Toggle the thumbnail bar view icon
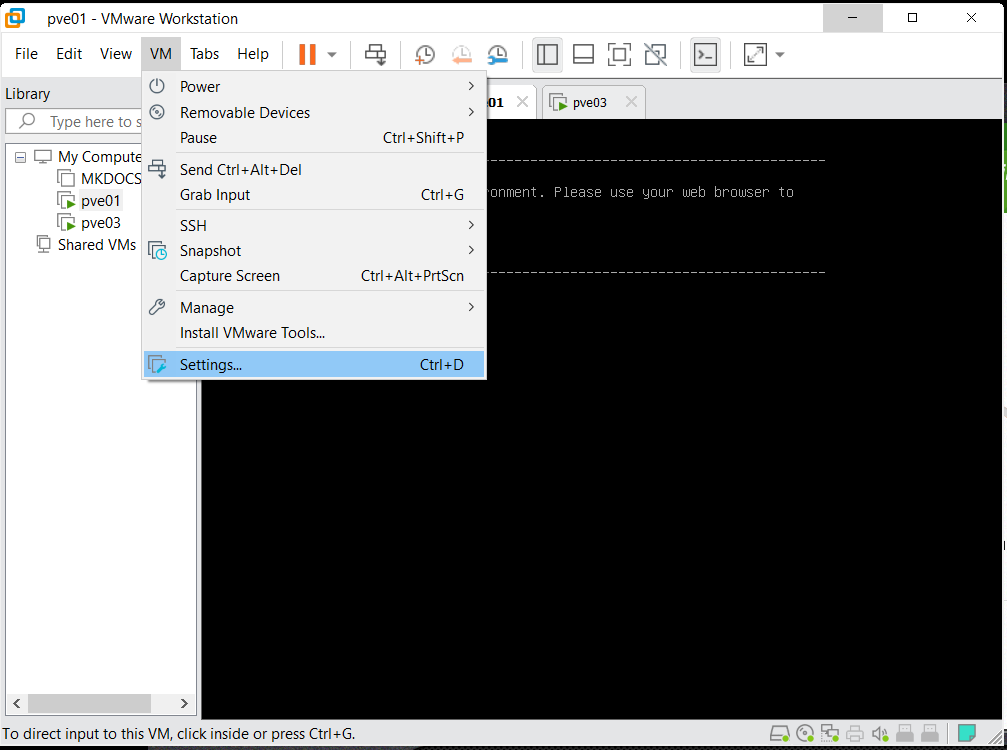The image size is (1007, 750). (583, 55)
